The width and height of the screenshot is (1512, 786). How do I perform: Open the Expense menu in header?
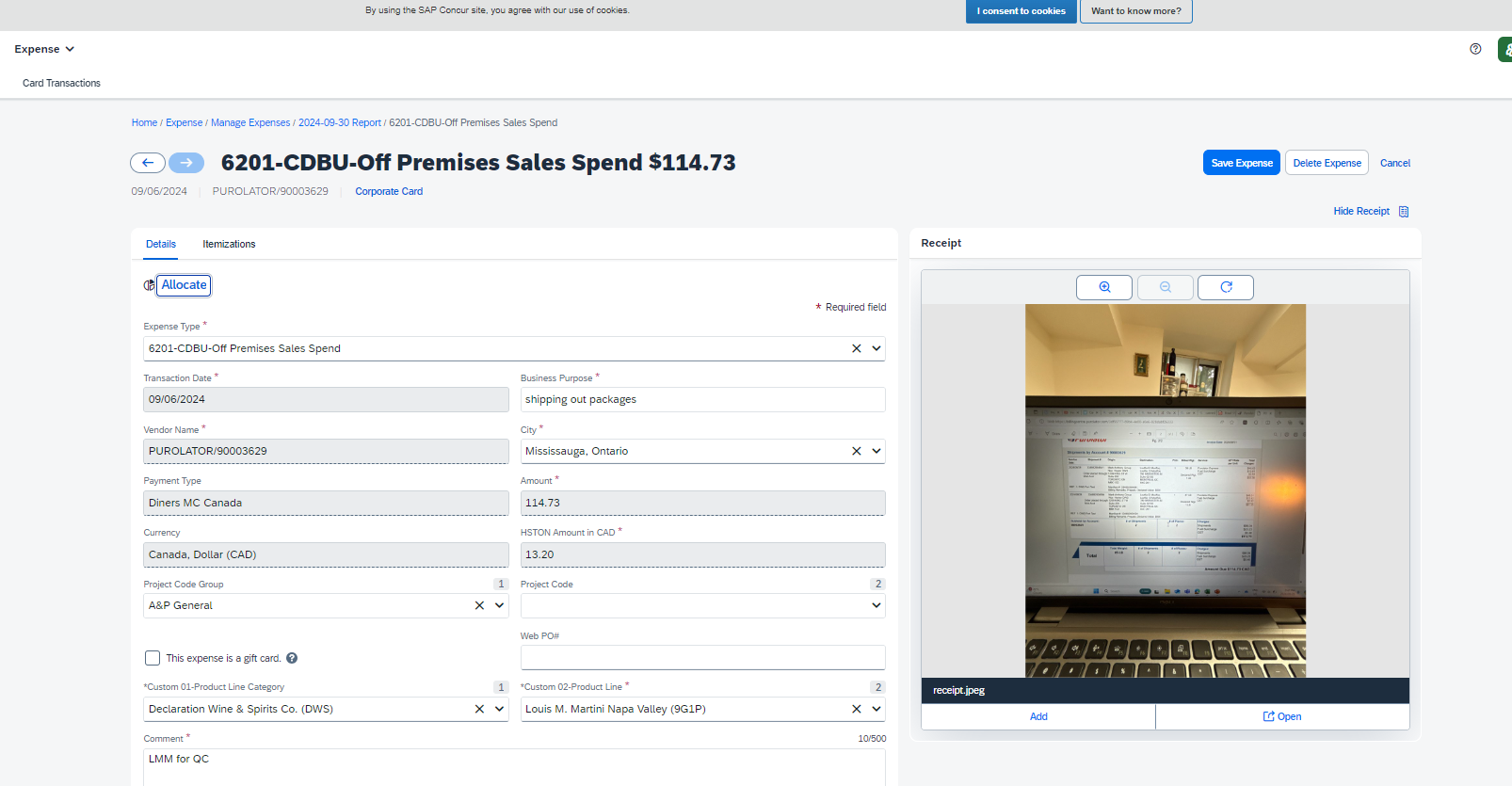[44, 49]
